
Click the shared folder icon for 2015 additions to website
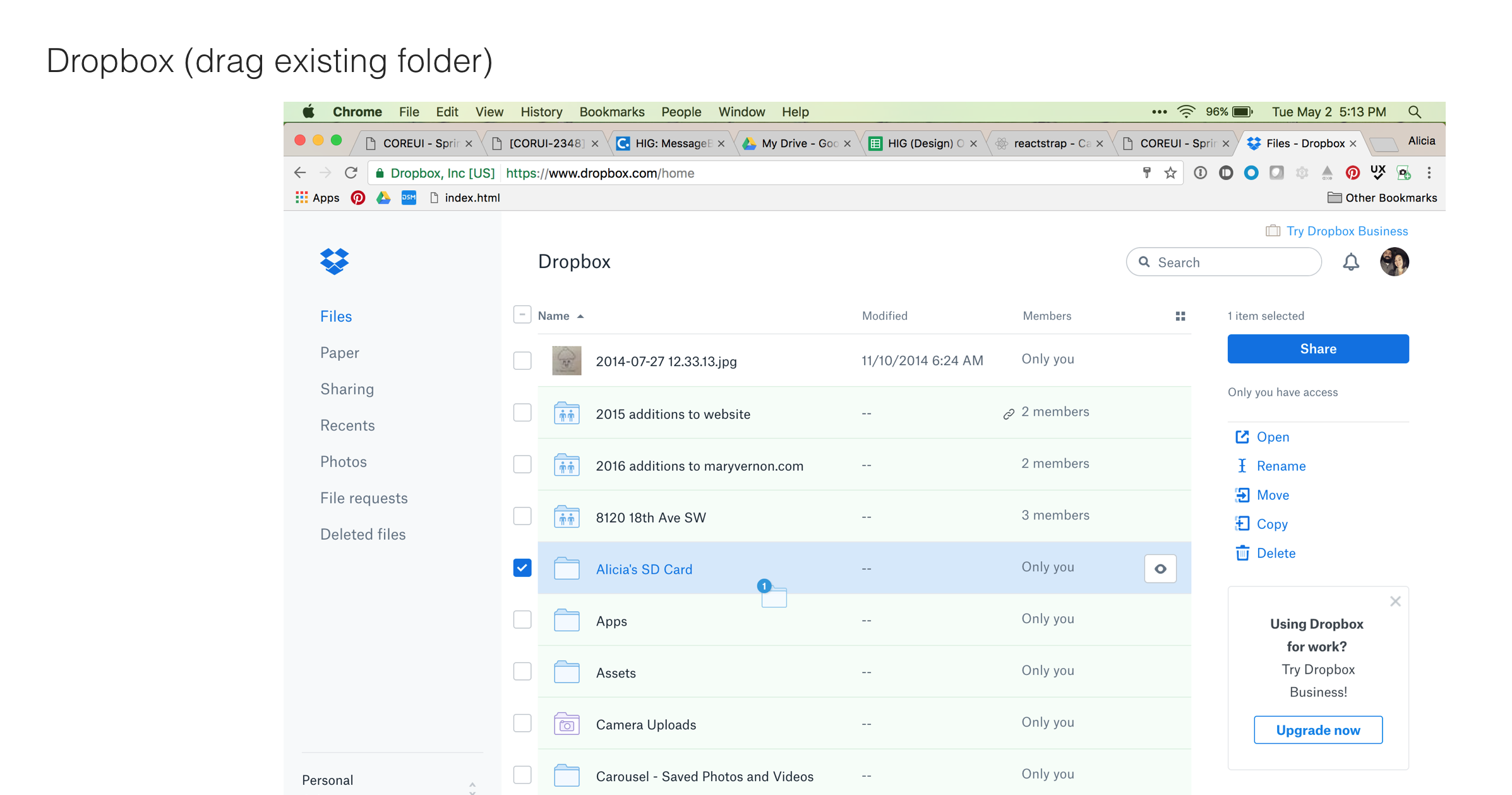567,413
